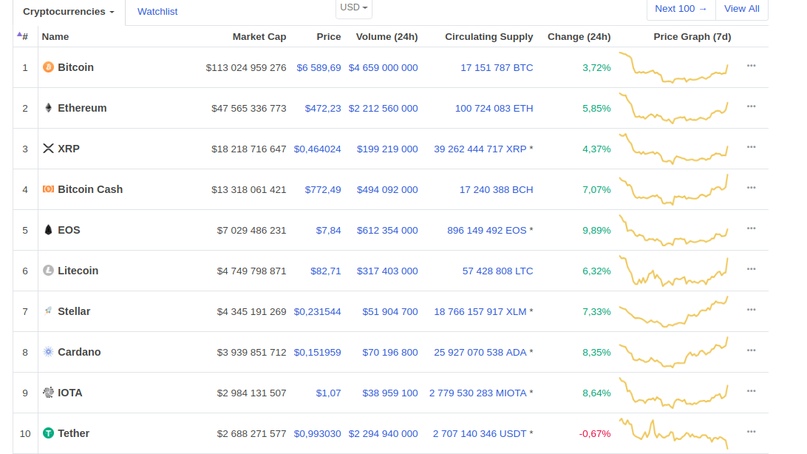This screenshot has height=454, width=807.
Task: Open the three-dot menu for EOS row
Action: click(751, 229)
